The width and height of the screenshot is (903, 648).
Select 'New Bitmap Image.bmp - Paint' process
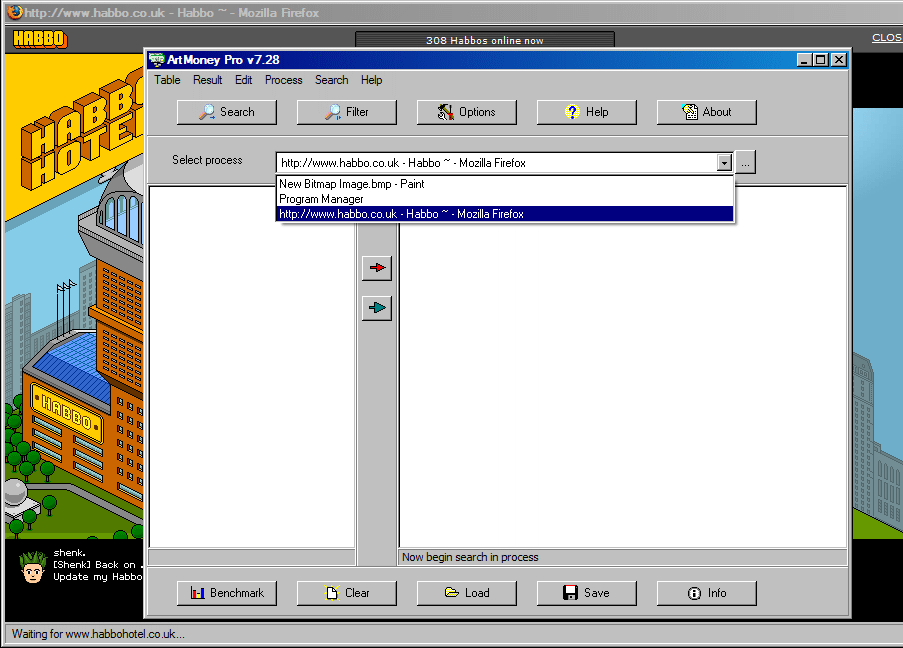(505, 184)
